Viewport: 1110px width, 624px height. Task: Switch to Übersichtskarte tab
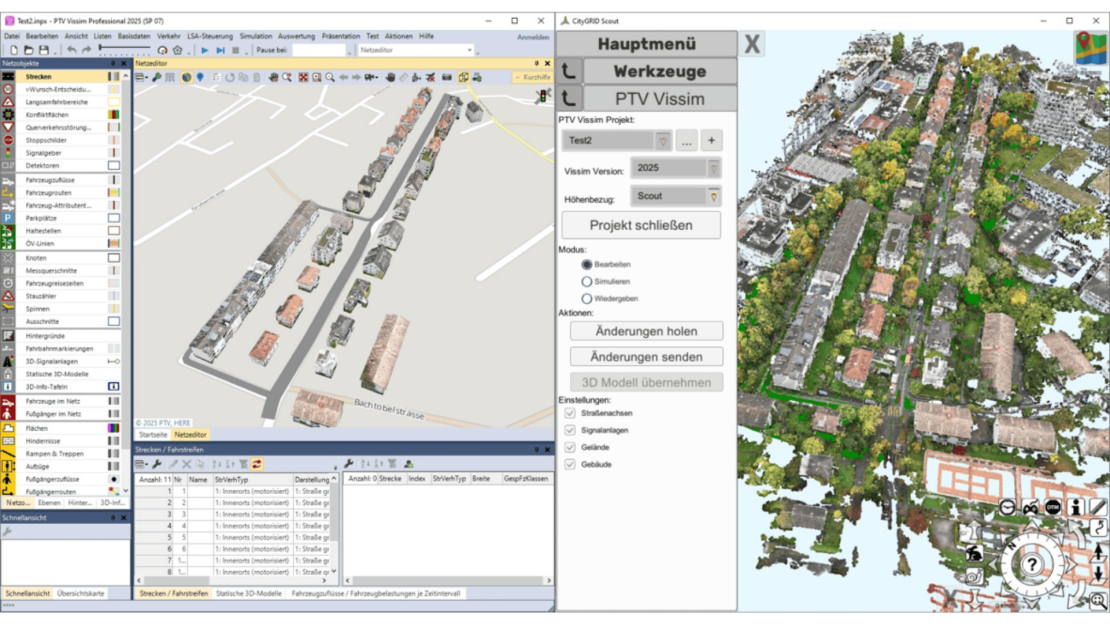(81, 594)
